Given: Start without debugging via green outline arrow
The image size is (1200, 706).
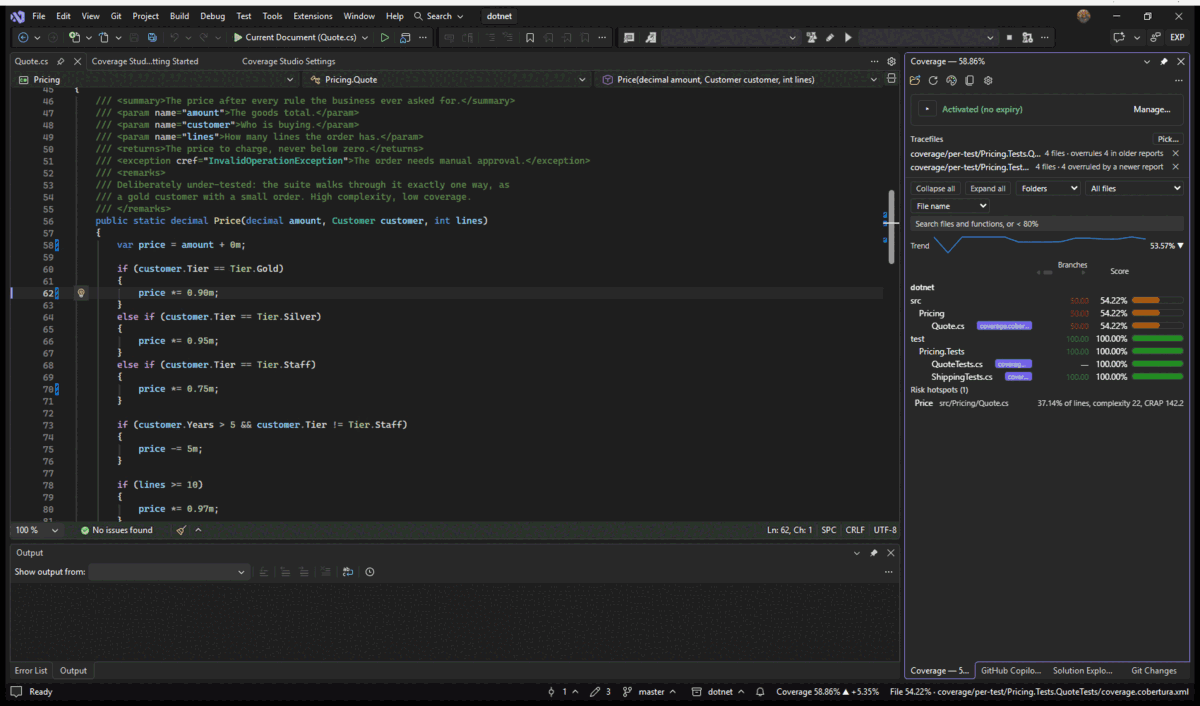Looking at the screenshot, I should (384, 37).
